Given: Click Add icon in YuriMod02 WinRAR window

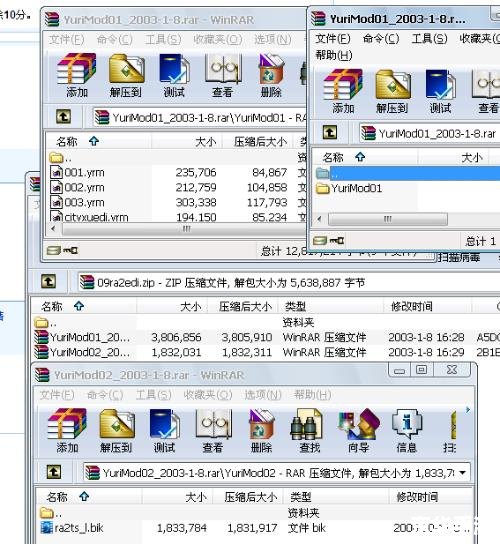Looking at the screenshot, I should (x=67, y=431).
